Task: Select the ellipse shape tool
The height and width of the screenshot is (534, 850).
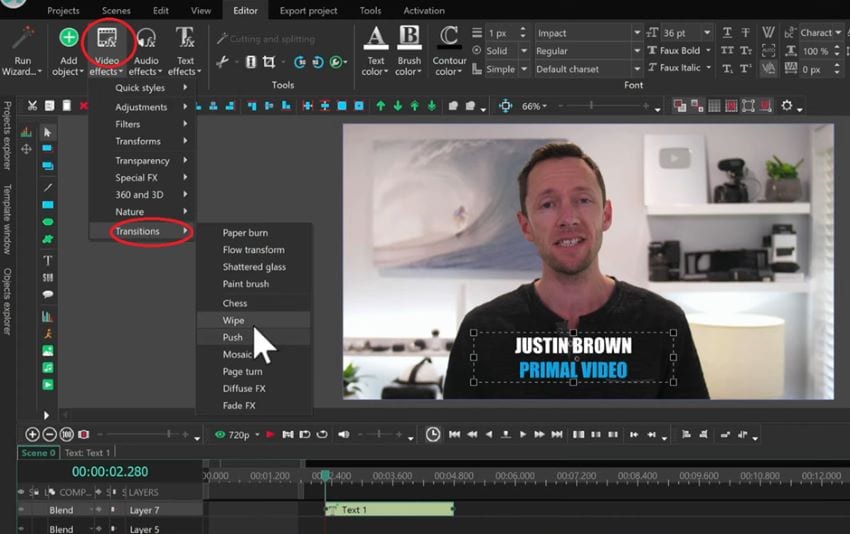Action: 48,222
